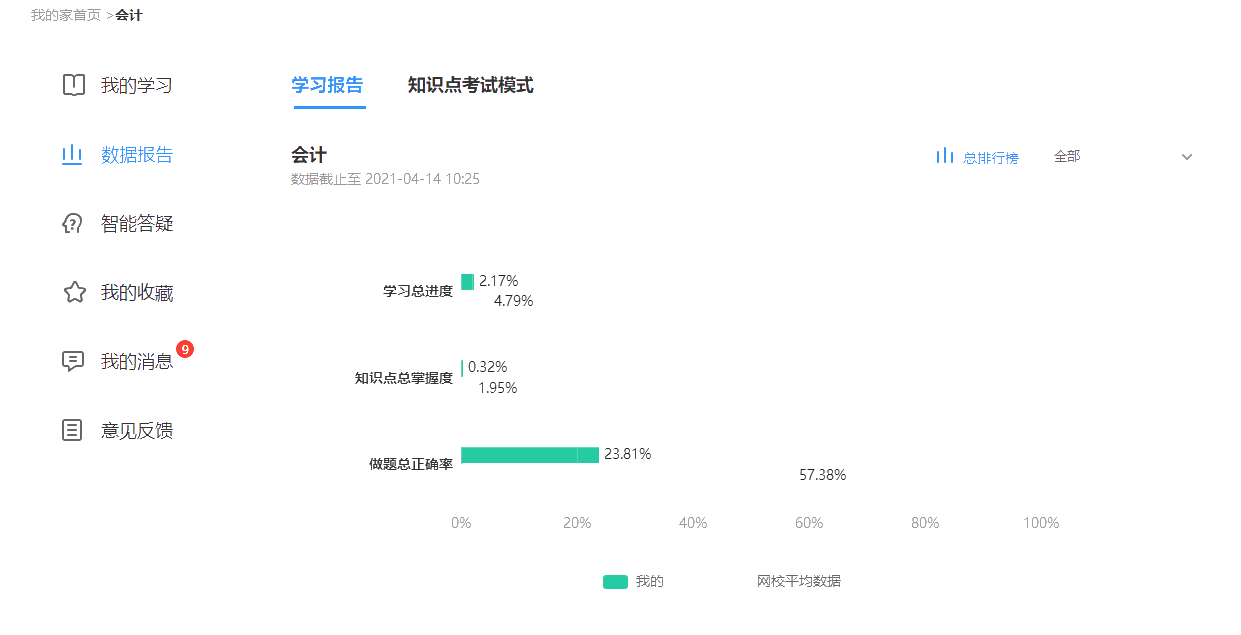Switch to the 知识点考试模式 tab

470,86
